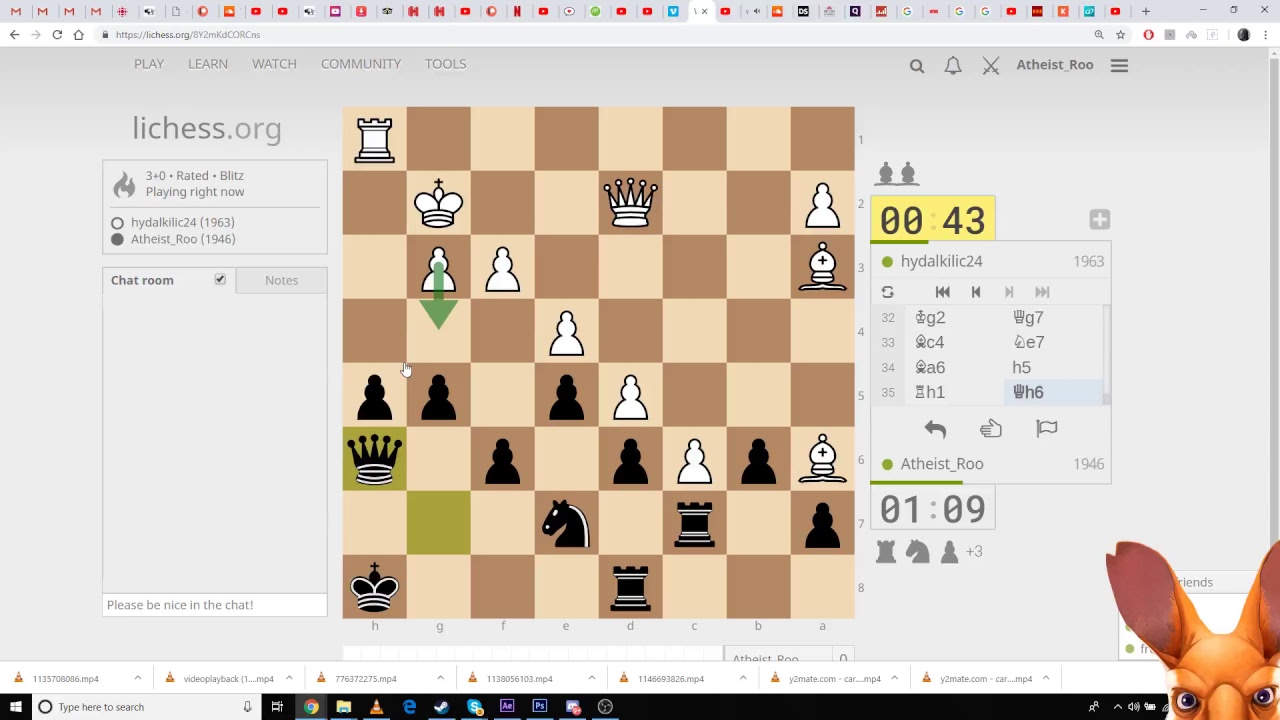Open Steam from the taskbar
The image size is (1280, 720).
[442, 707]
